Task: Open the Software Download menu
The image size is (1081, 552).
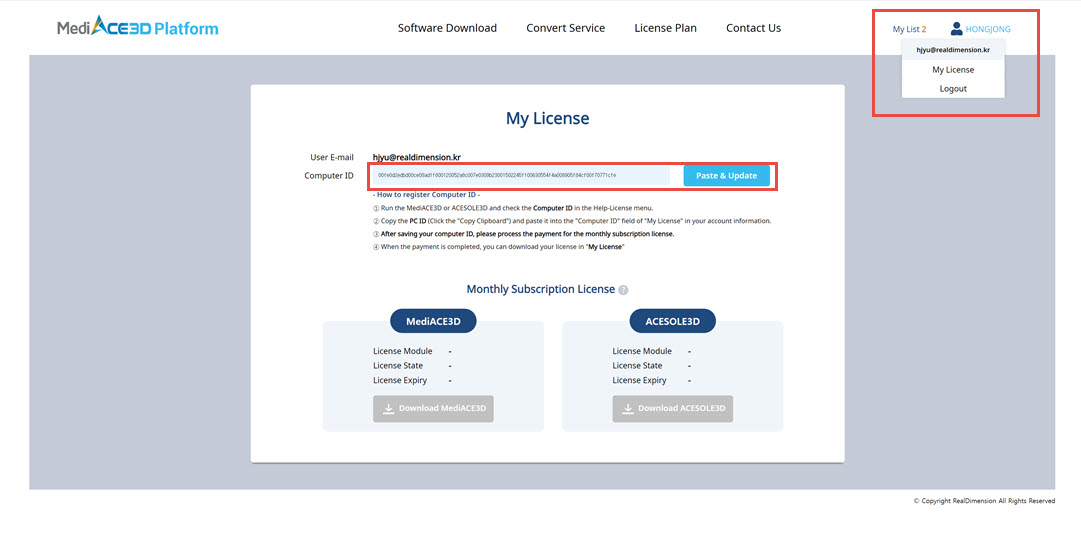Action: click(x=447, y=28)
